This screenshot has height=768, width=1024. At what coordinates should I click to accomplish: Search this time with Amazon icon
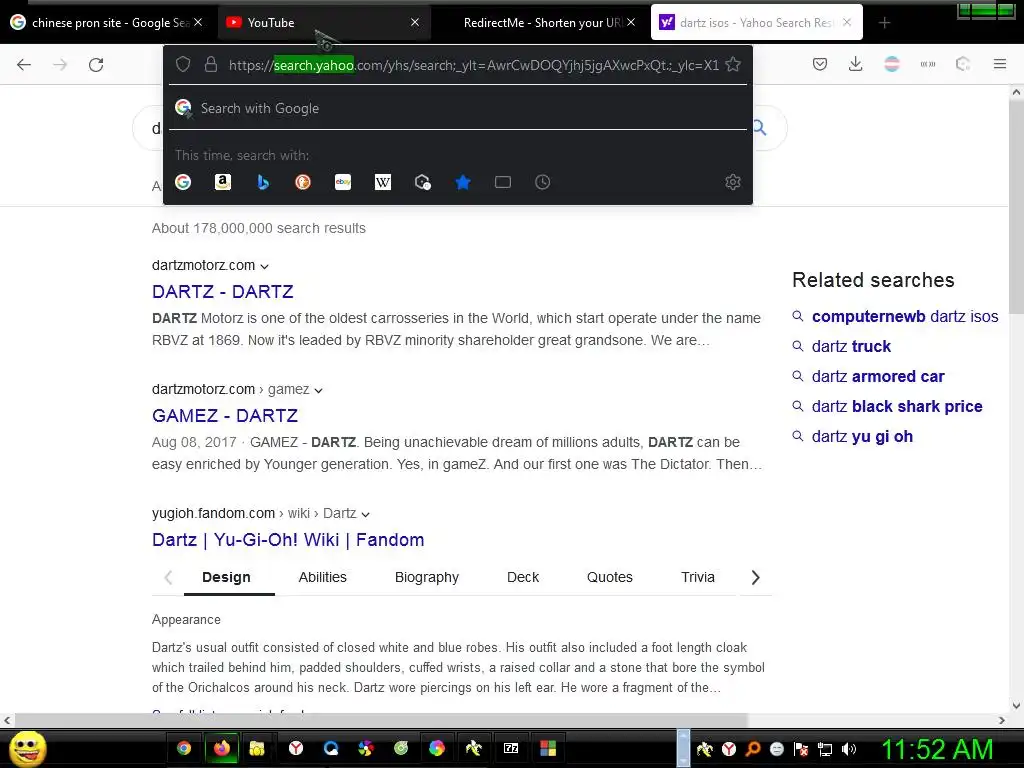223,182
